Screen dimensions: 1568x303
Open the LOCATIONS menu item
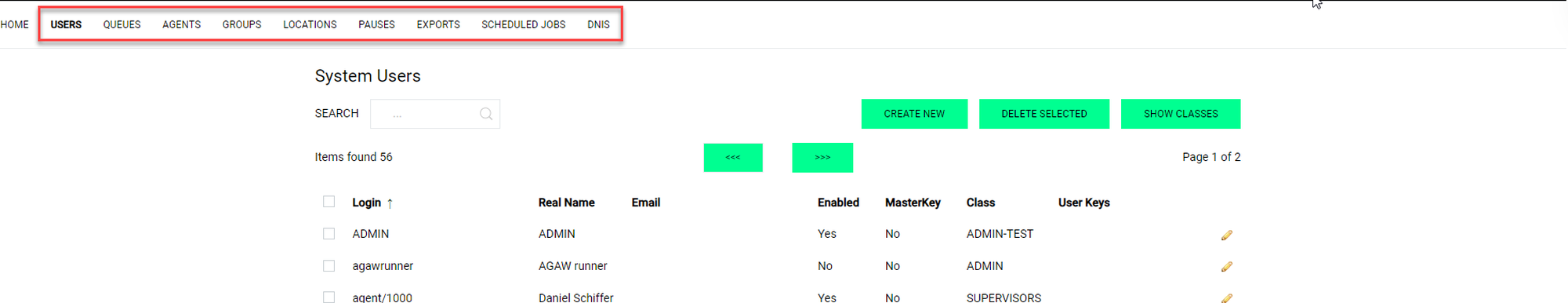310,24
